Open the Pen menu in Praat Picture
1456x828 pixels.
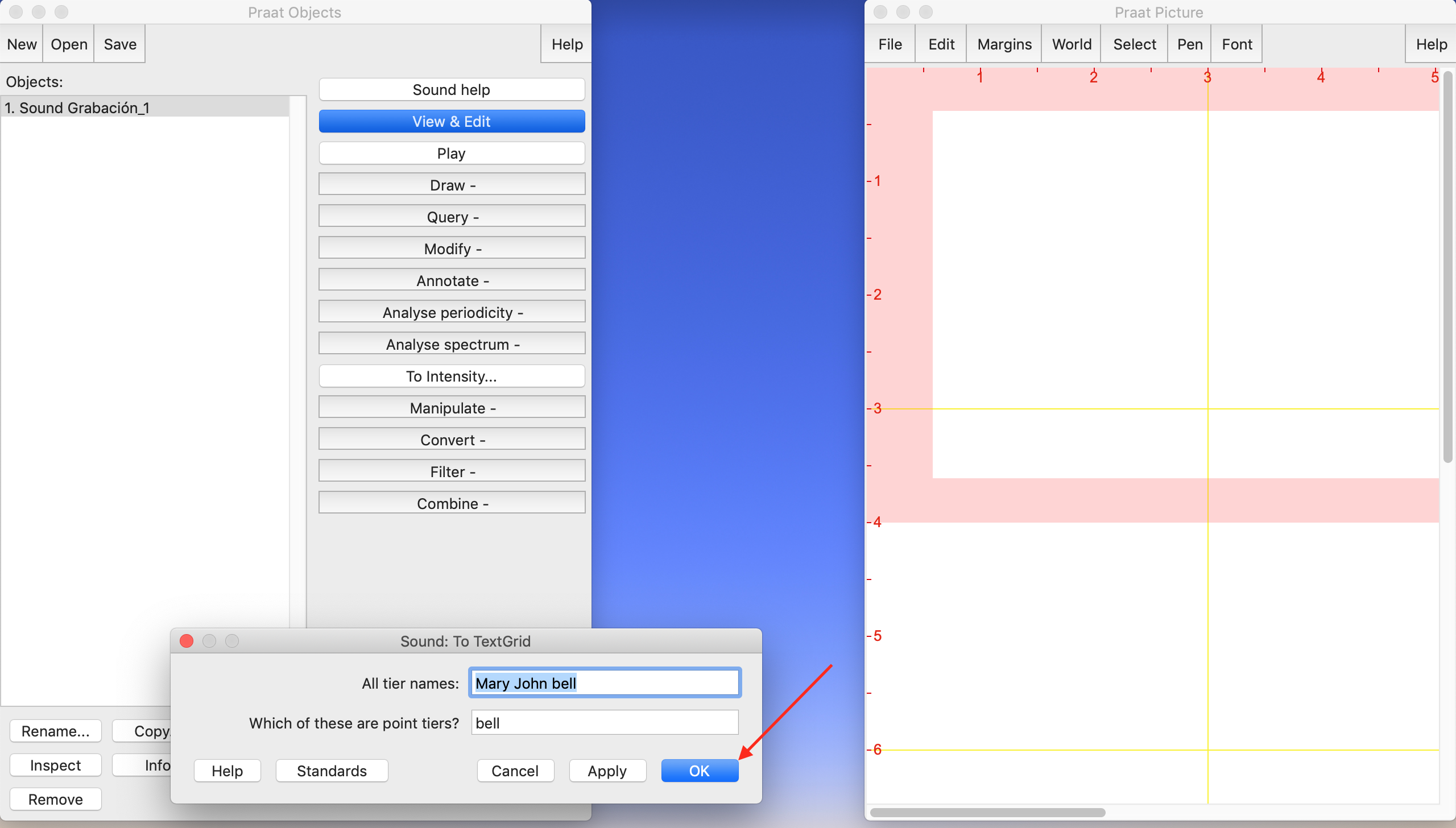click(x=1189, y=44)
